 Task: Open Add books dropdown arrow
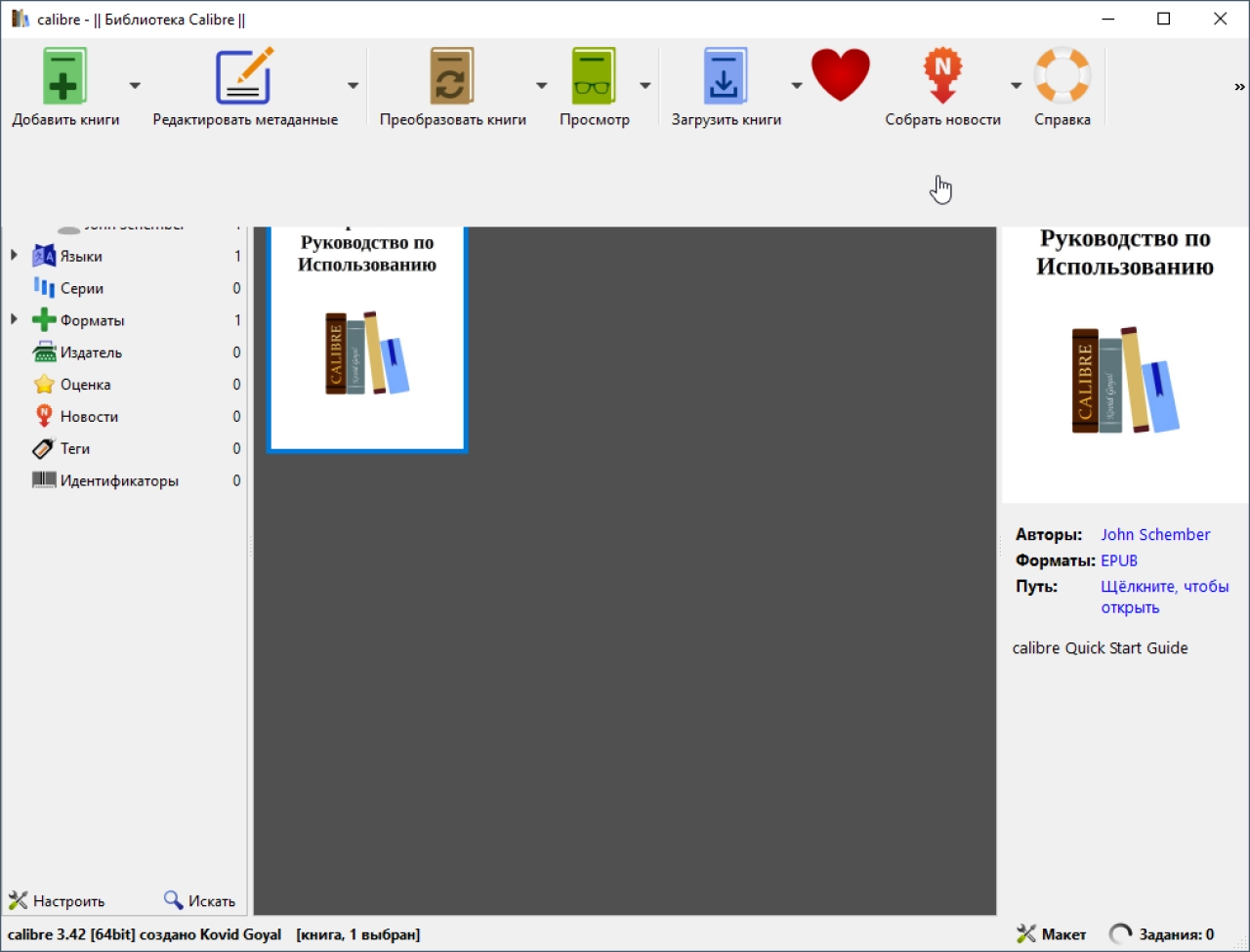tap(135, 86)
